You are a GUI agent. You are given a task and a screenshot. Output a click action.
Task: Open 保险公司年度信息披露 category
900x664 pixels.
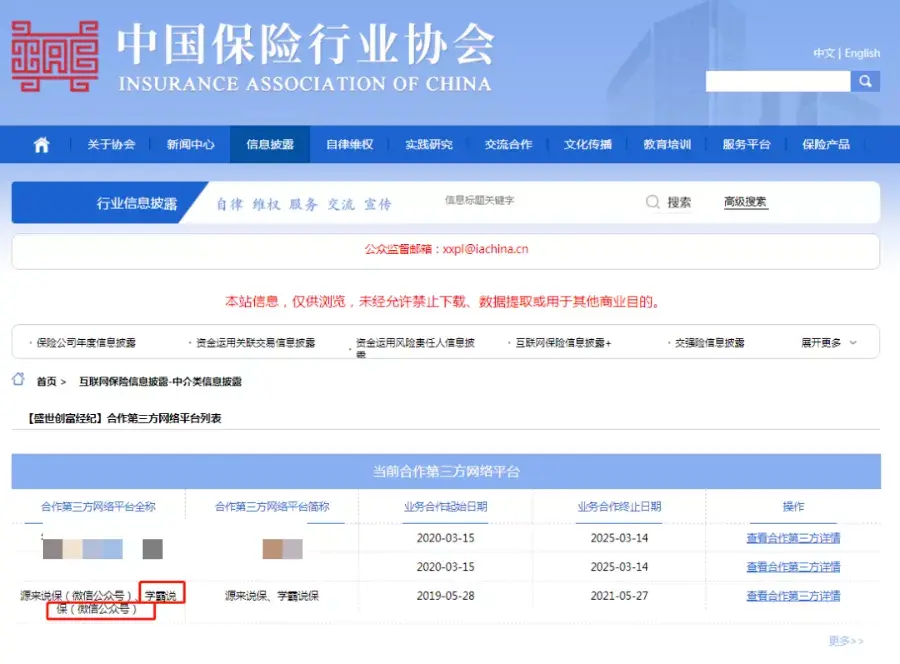pos(86,343)
